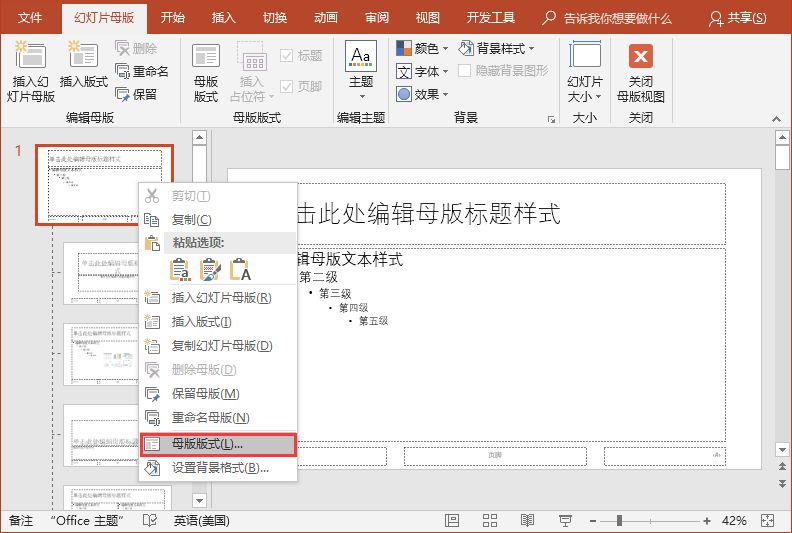Start Slide Show icon in status bar
The width and height of the screenshot is (792, 533).
point(565,520)
